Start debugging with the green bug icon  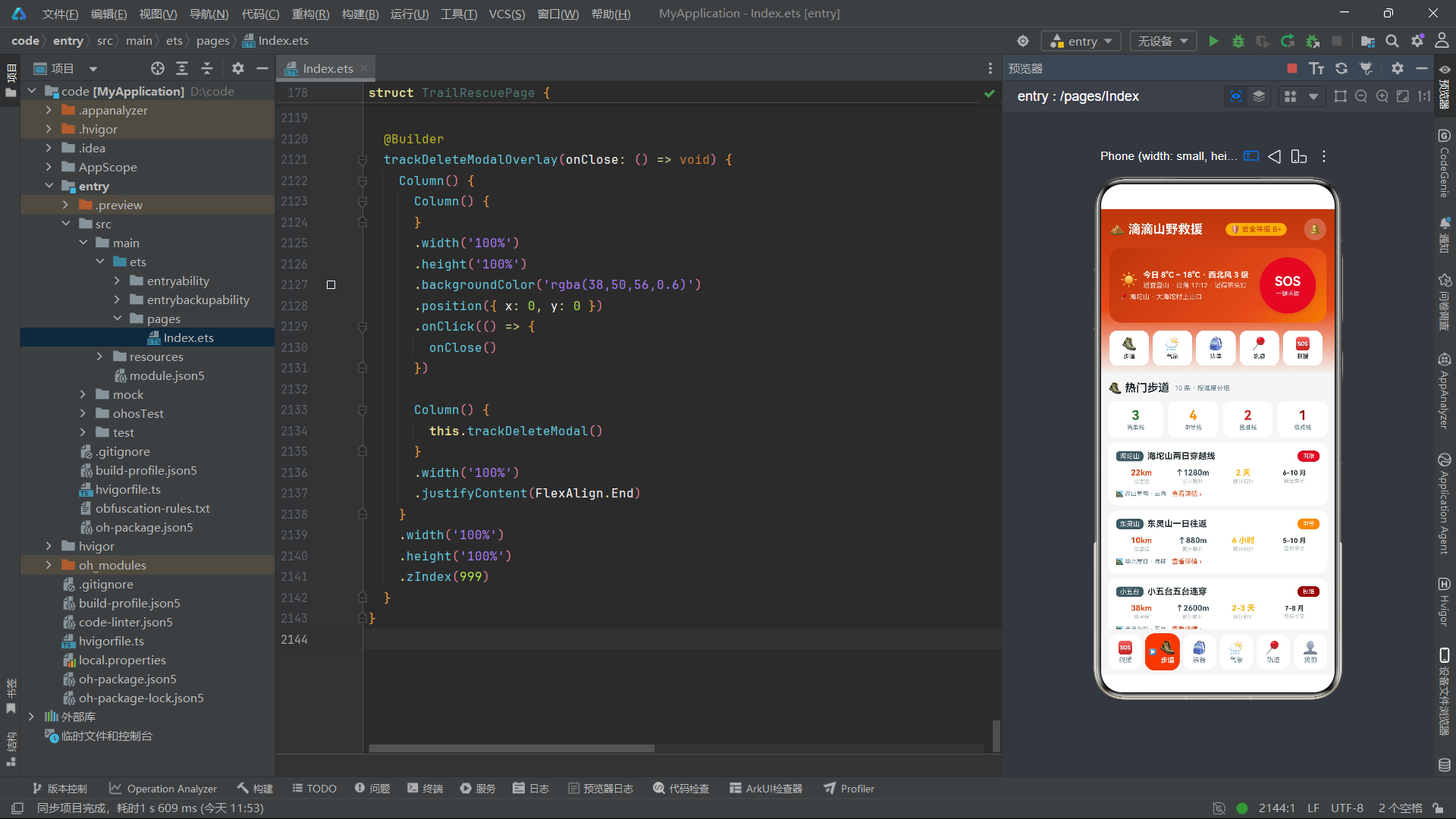pos(1238,41)
